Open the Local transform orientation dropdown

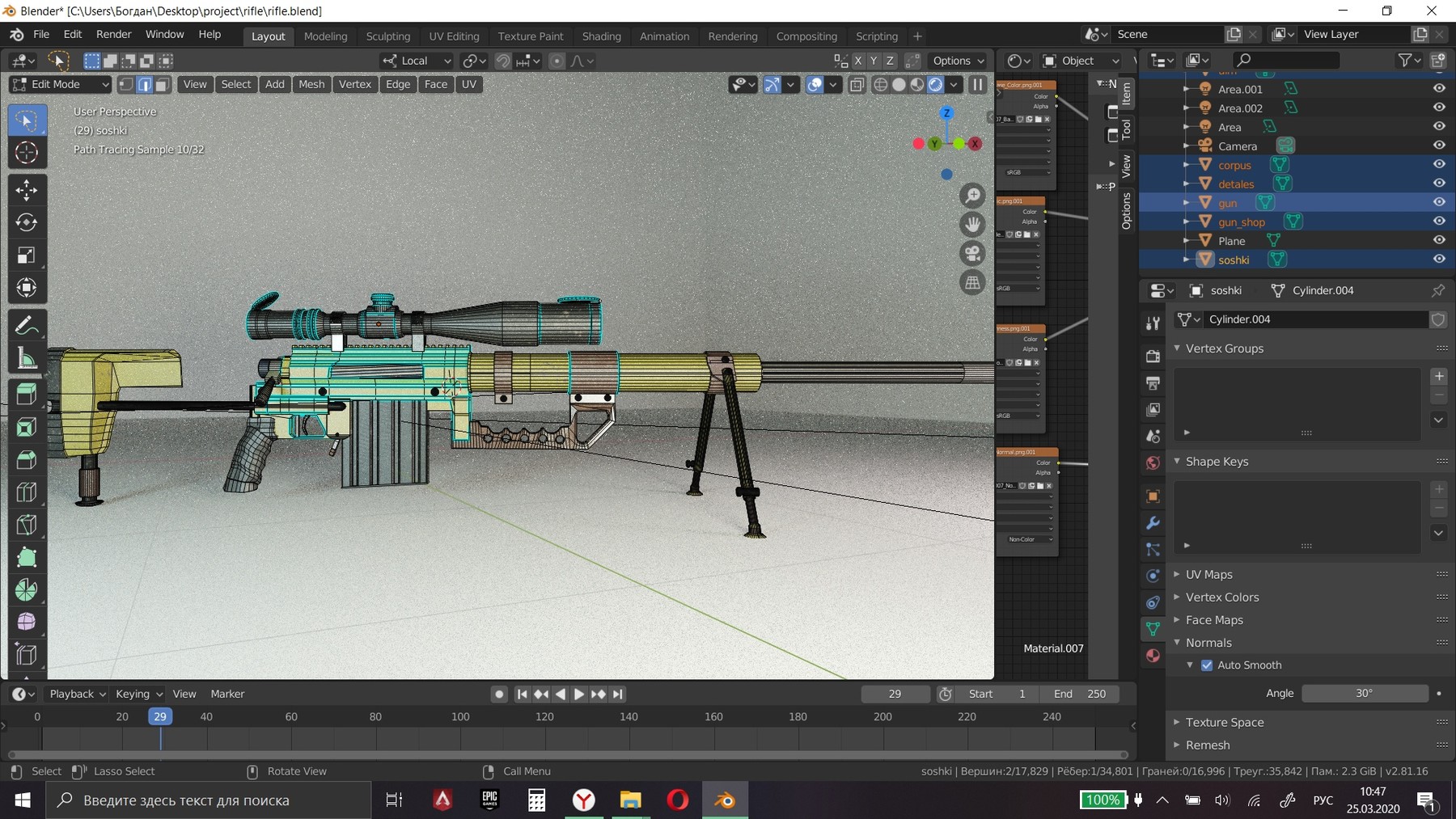417,61
